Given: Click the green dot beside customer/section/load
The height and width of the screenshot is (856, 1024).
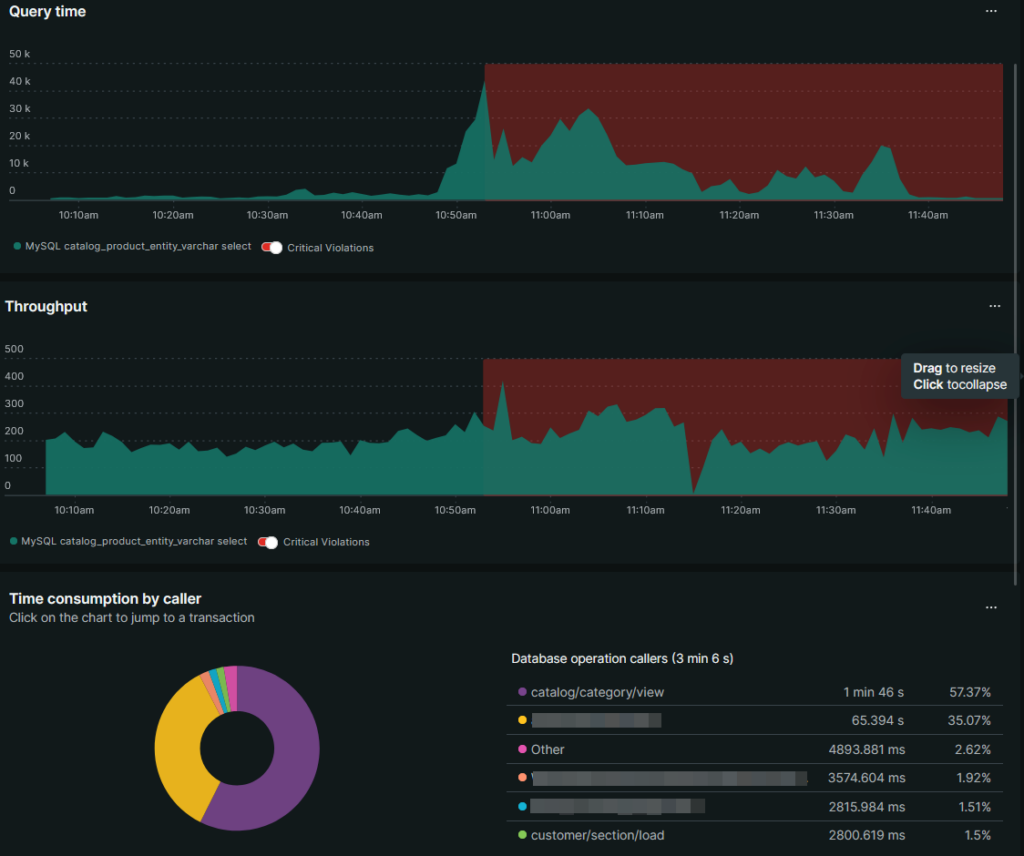Looking at the screenshot, I should coord(523,835).
